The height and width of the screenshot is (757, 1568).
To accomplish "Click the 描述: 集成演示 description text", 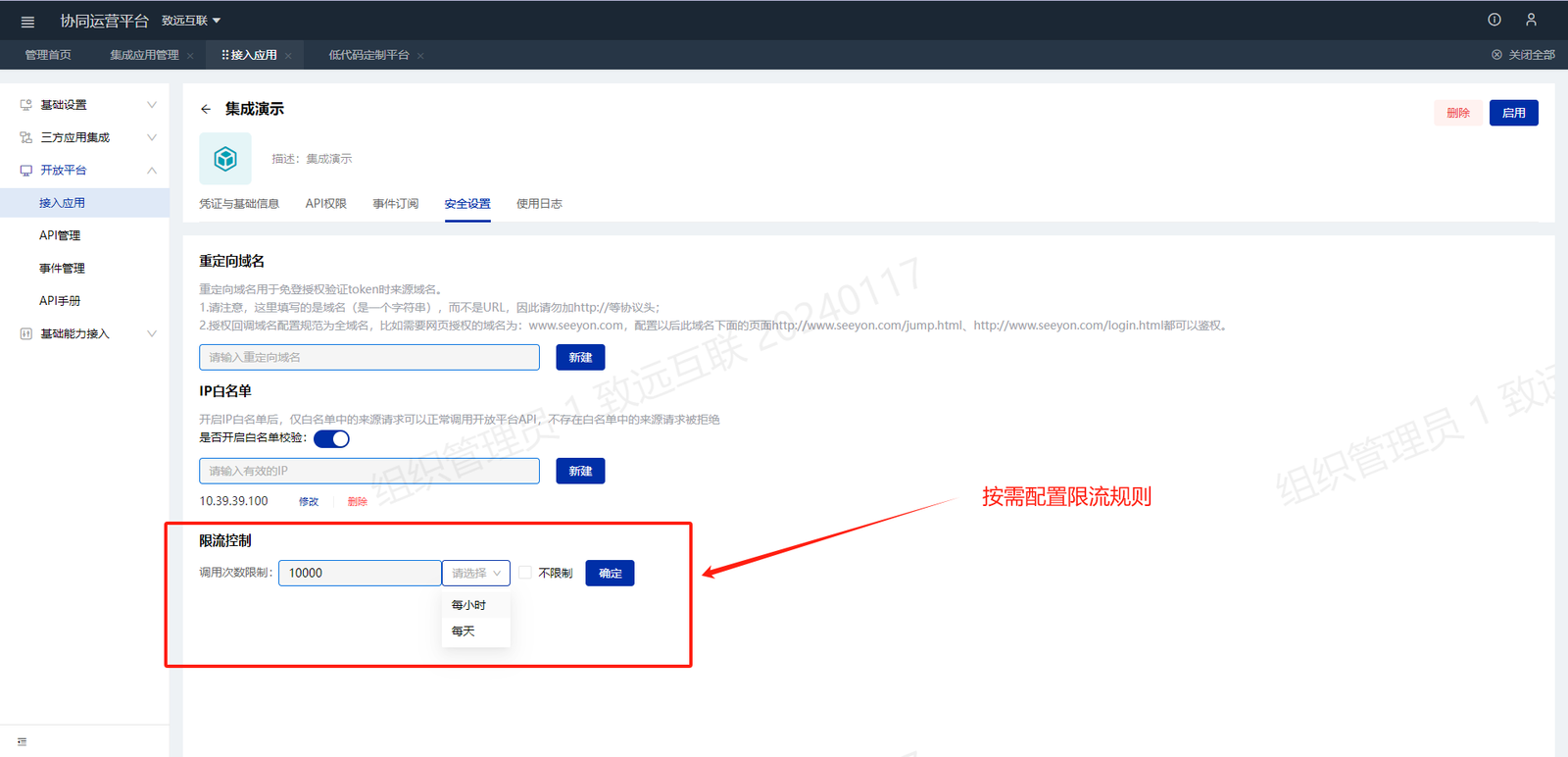I will (x=312, y=159).
